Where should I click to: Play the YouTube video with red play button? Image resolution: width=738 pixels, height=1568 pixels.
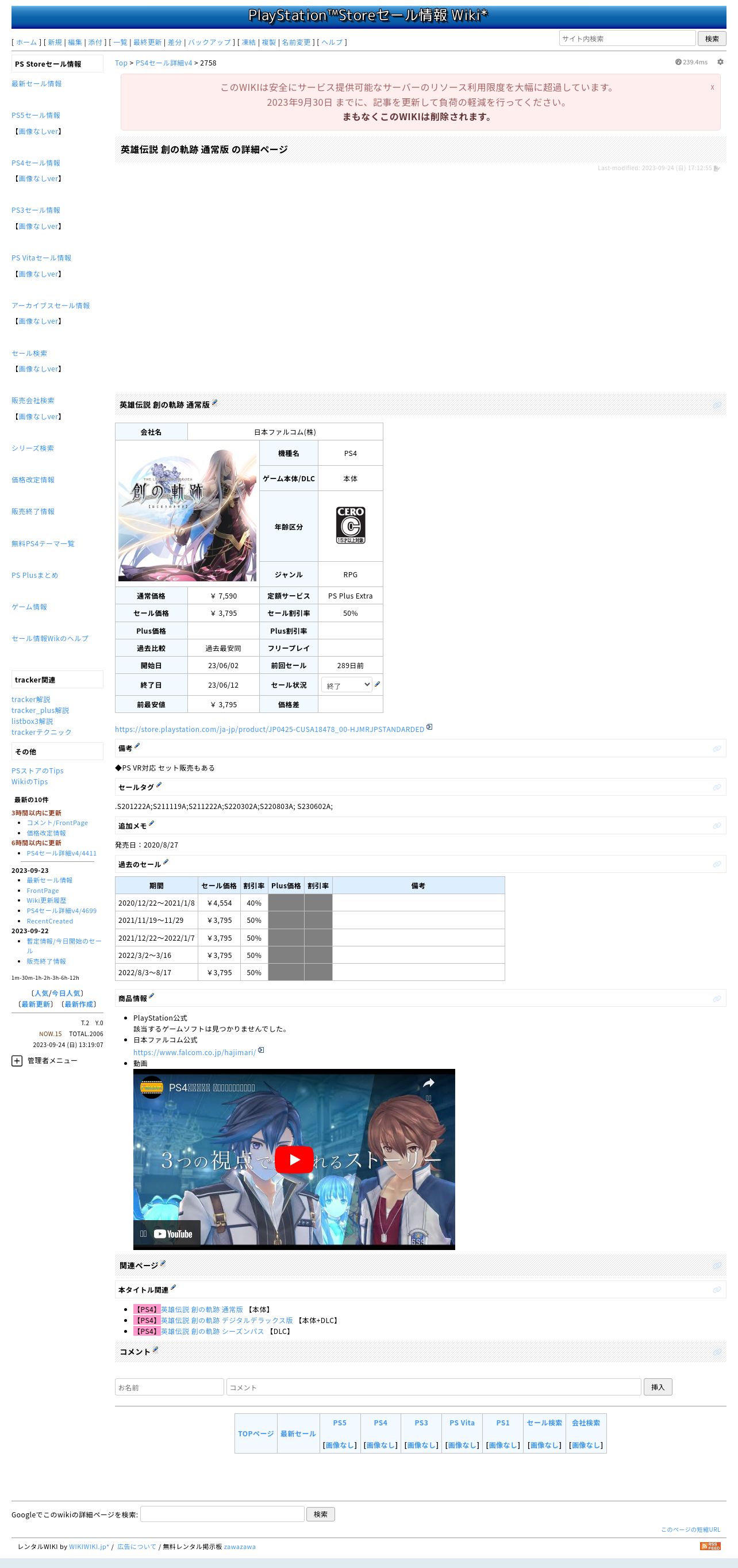[294, 1160]
